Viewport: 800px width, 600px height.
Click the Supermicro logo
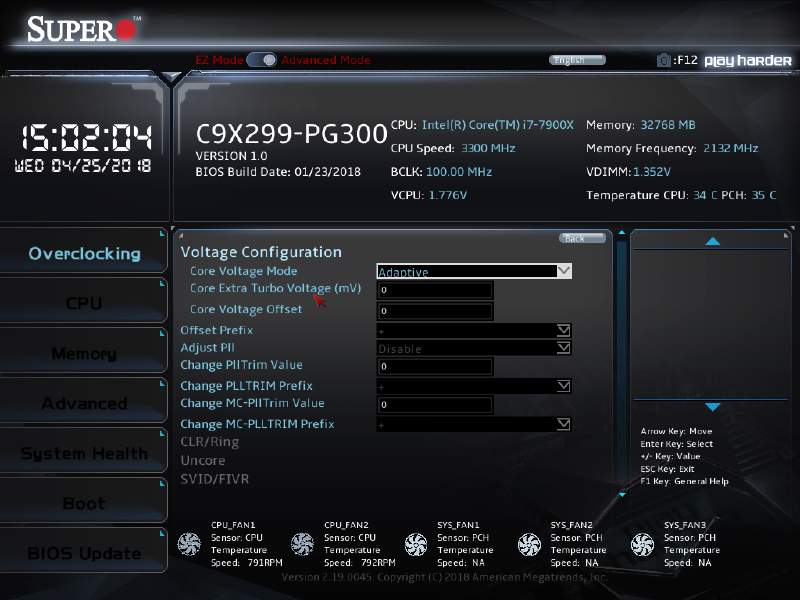pyautogui.click(x=83, y=29)
